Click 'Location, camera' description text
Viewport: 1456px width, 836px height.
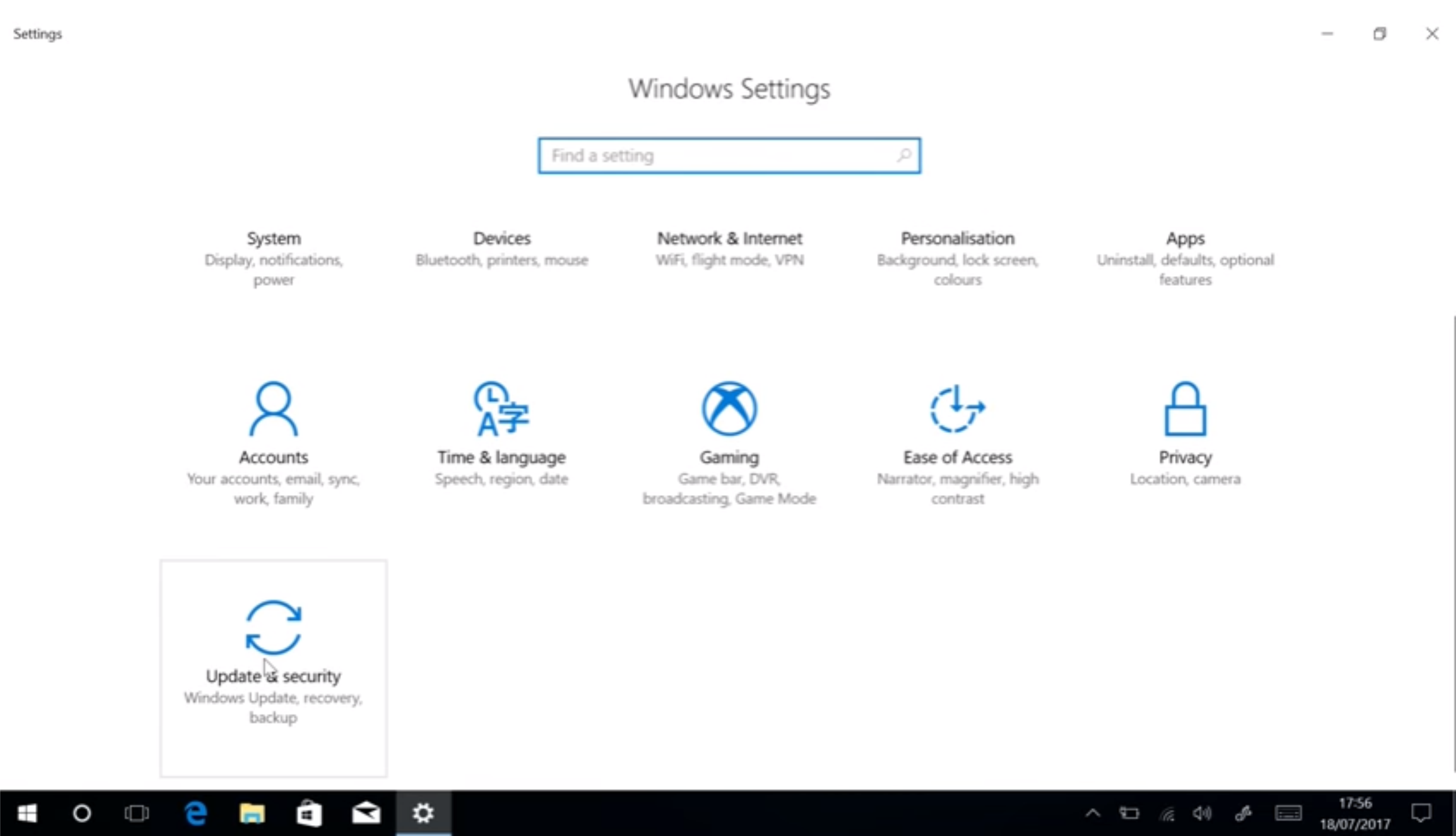click(1185, 479)
